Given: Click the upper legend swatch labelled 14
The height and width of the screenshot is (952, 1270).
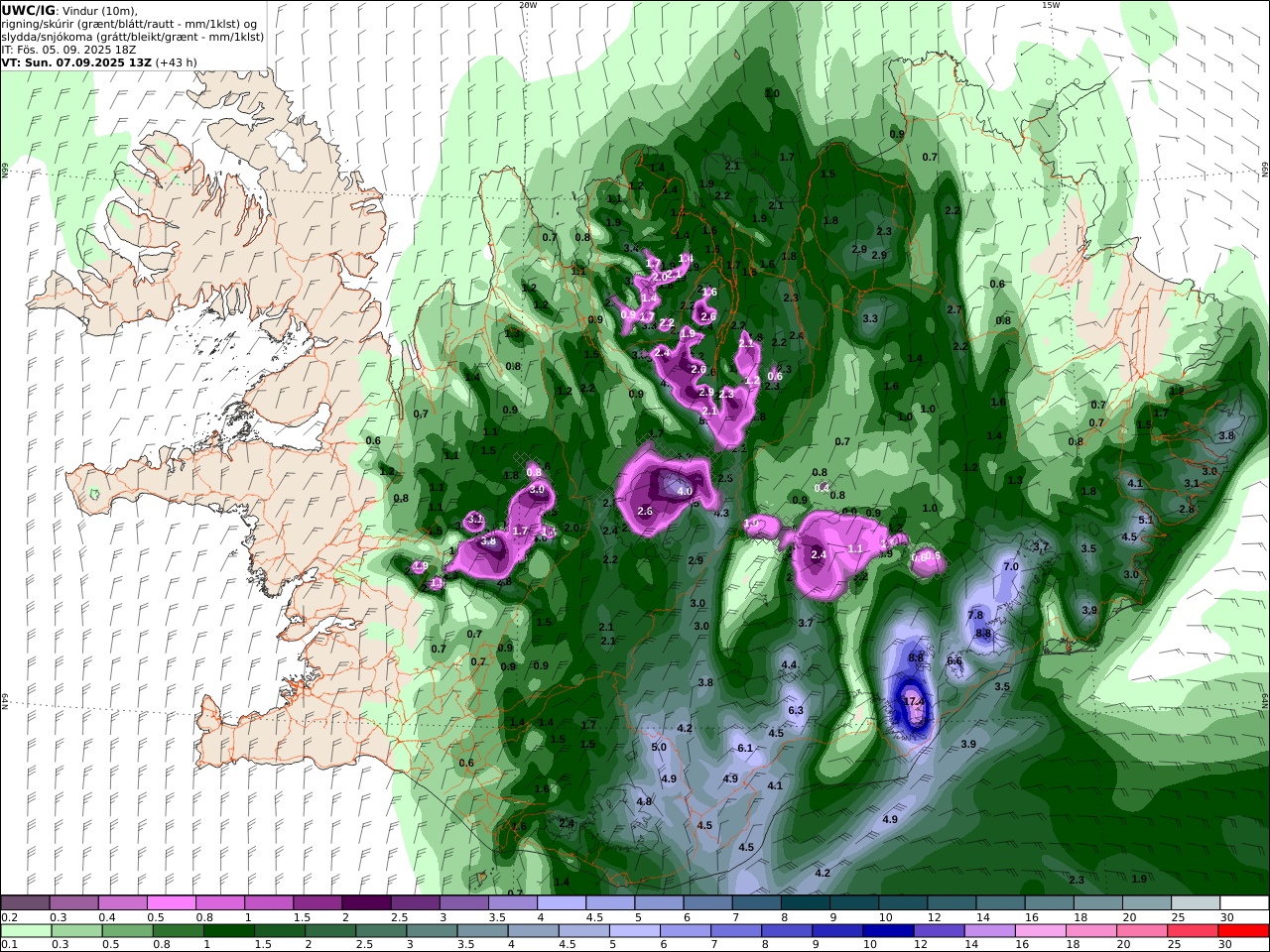Looking at the screenshot, I should (x=1000, y=903).
